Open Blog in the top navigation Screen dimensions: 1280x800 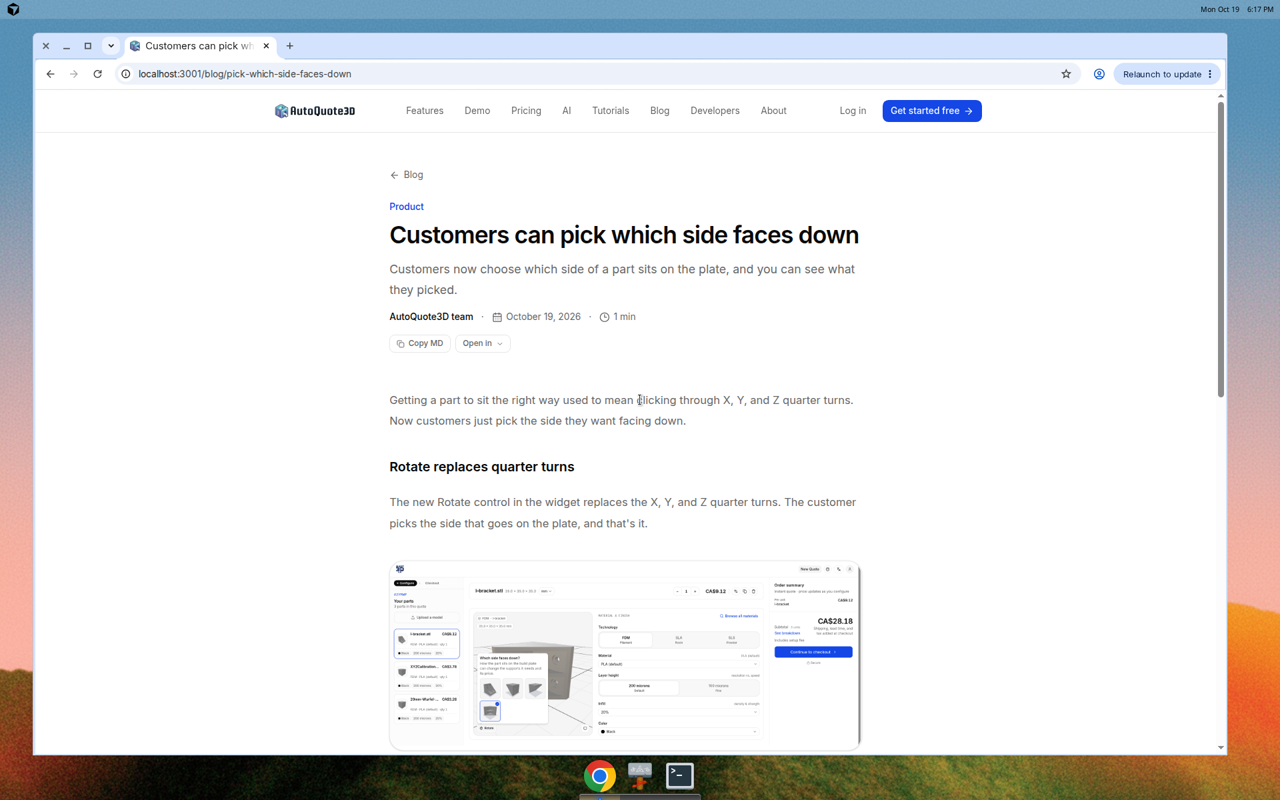[660, 111]
